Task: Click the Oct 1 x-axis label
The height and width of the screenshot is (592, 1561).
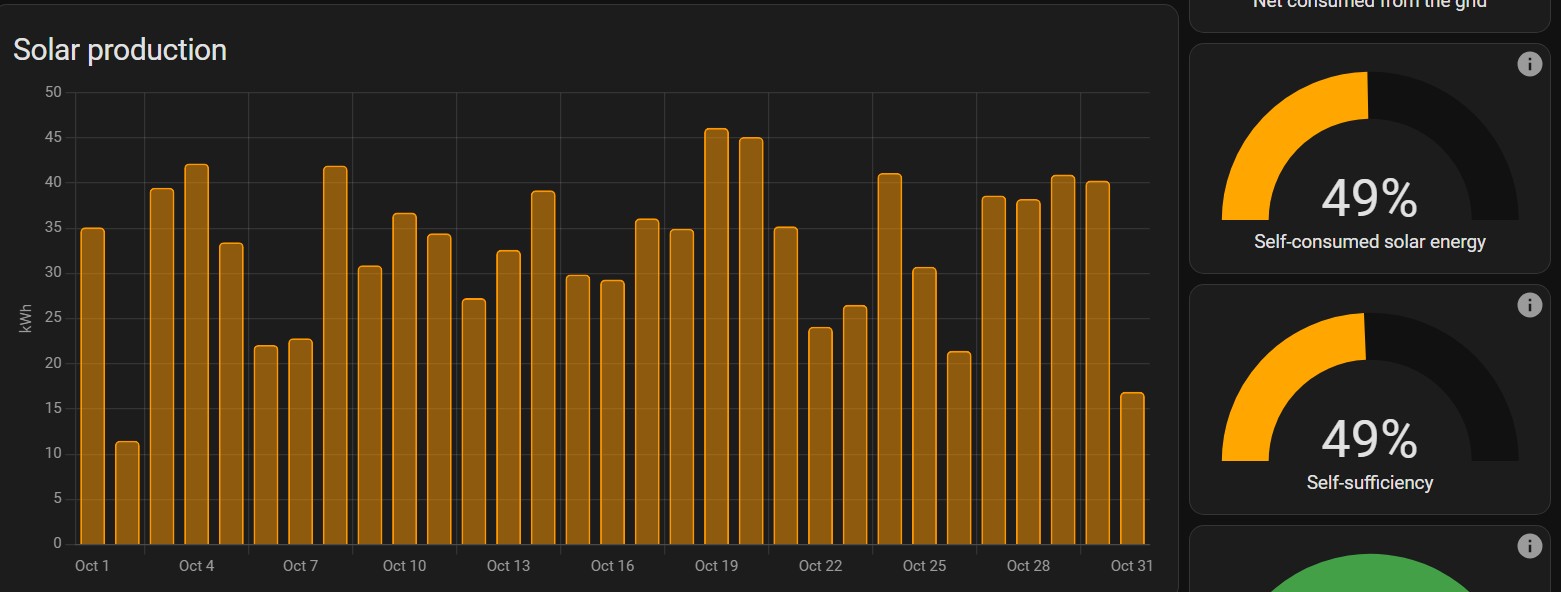Action: (93, 566)
